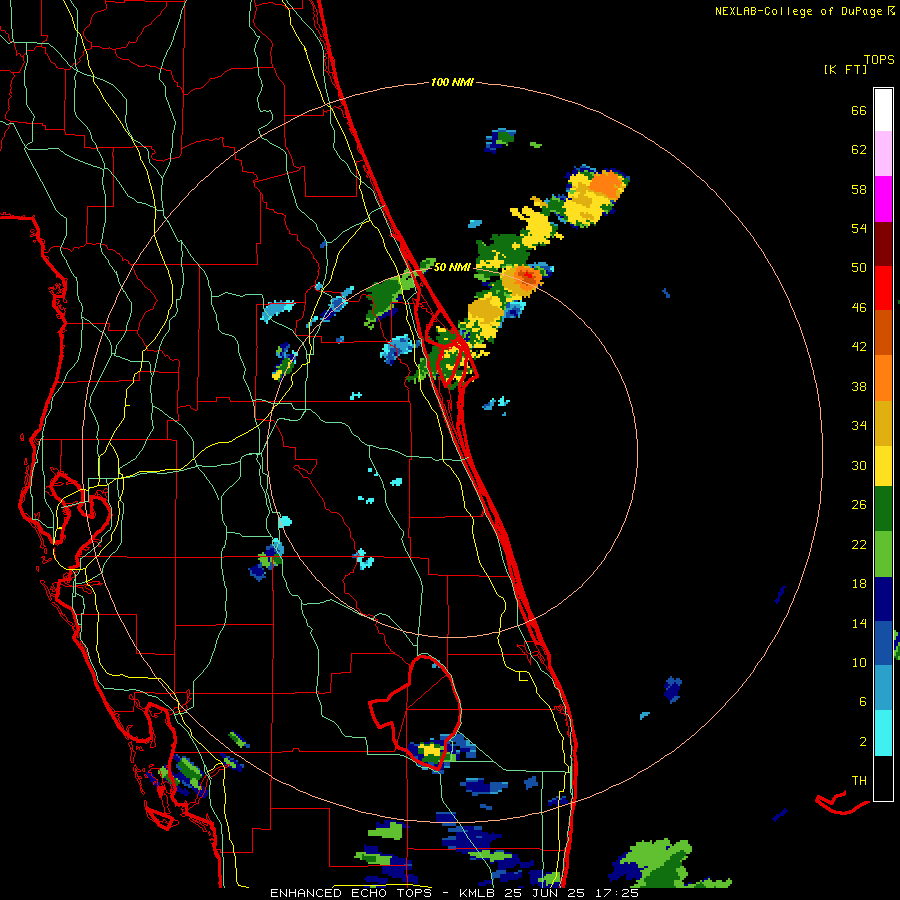Click the dark orange 42 kft swatch
900x900 pixels.
pos(883,333)
